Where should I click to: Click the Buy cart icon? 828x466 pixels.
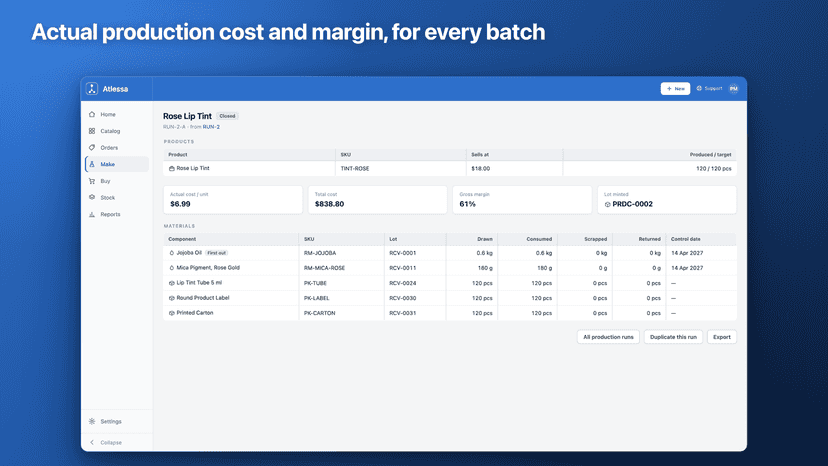(92, 181)
